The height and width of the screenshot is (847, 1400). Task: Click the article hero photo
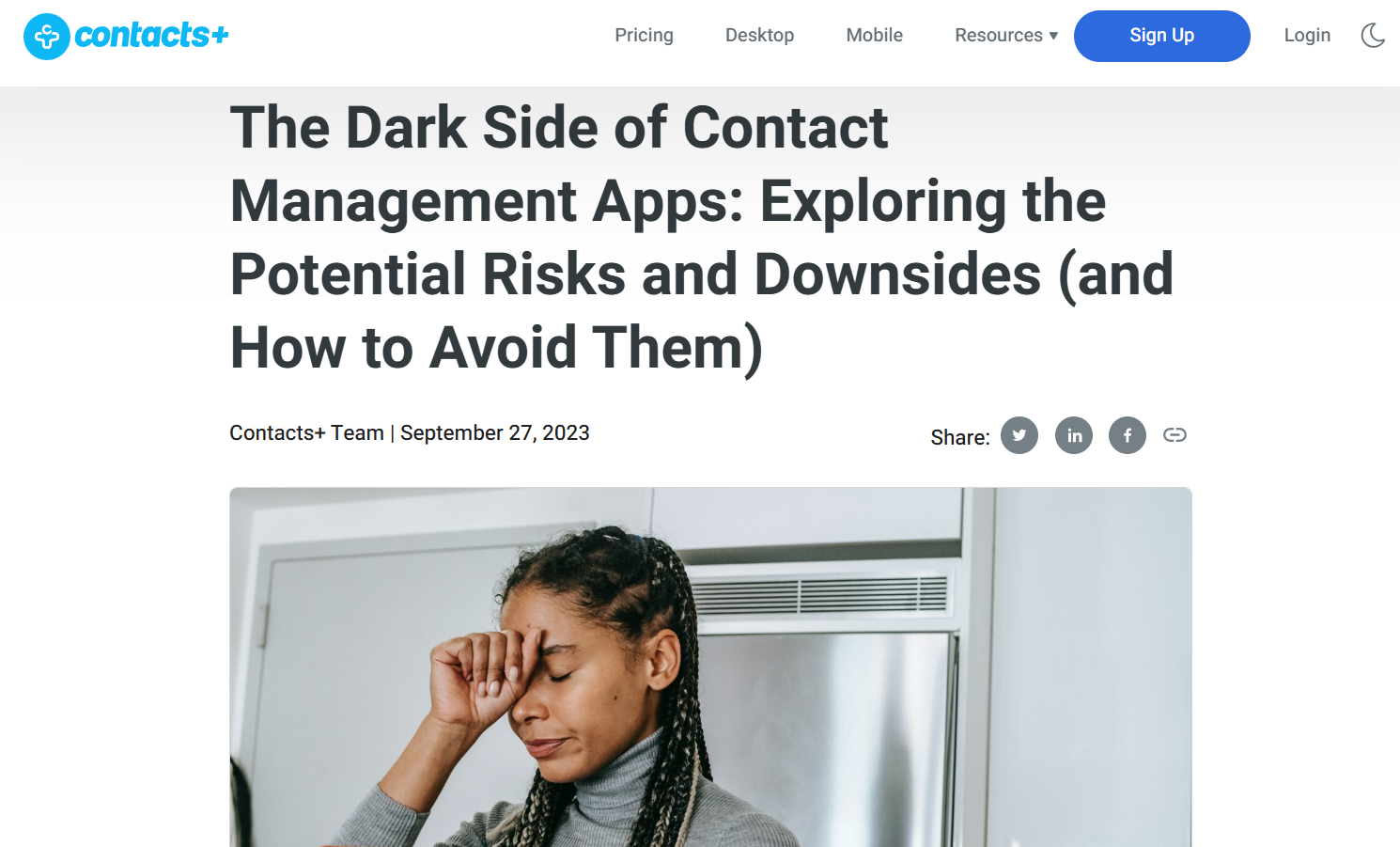pos(710,667)
